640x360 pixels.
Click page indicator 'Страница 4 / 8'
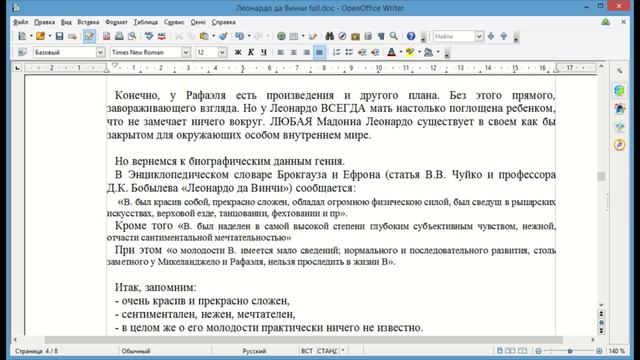(36, 351)
